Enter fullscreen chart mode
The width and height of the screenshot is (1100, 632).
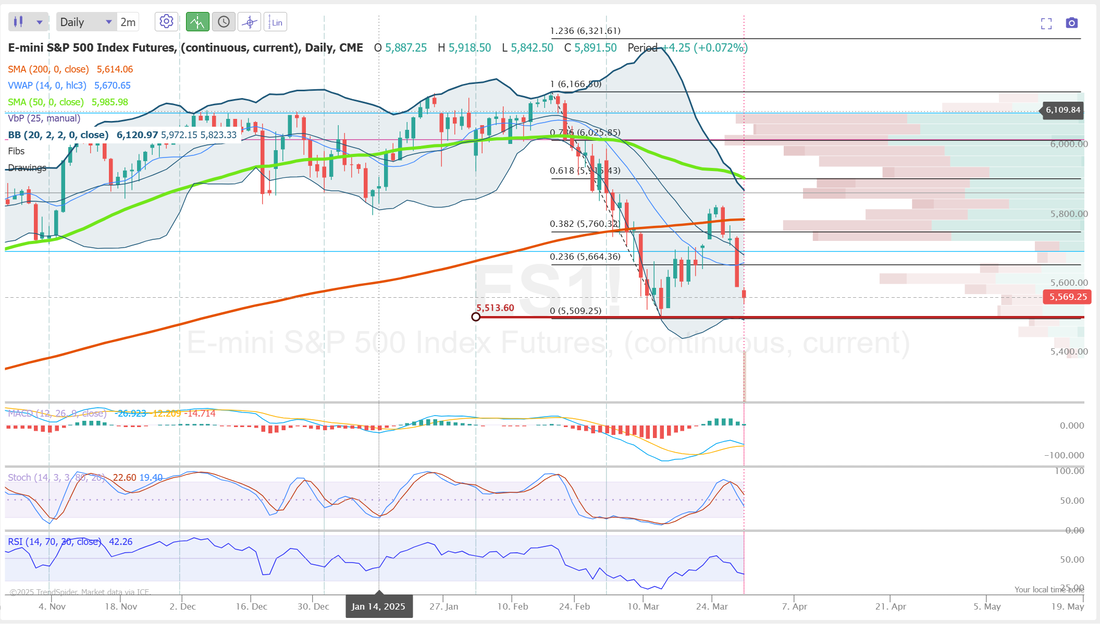click(1046, 23)
